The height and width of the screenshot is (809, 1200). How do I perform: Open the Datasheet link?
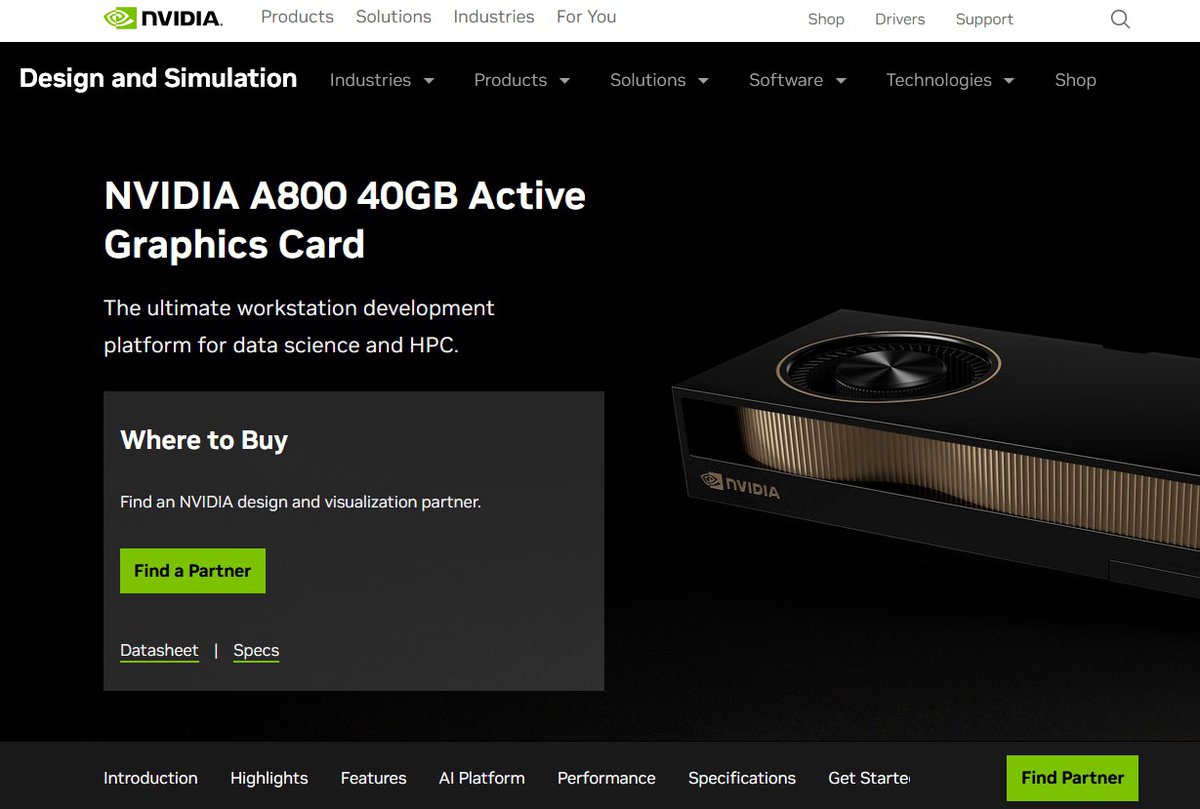159,651
